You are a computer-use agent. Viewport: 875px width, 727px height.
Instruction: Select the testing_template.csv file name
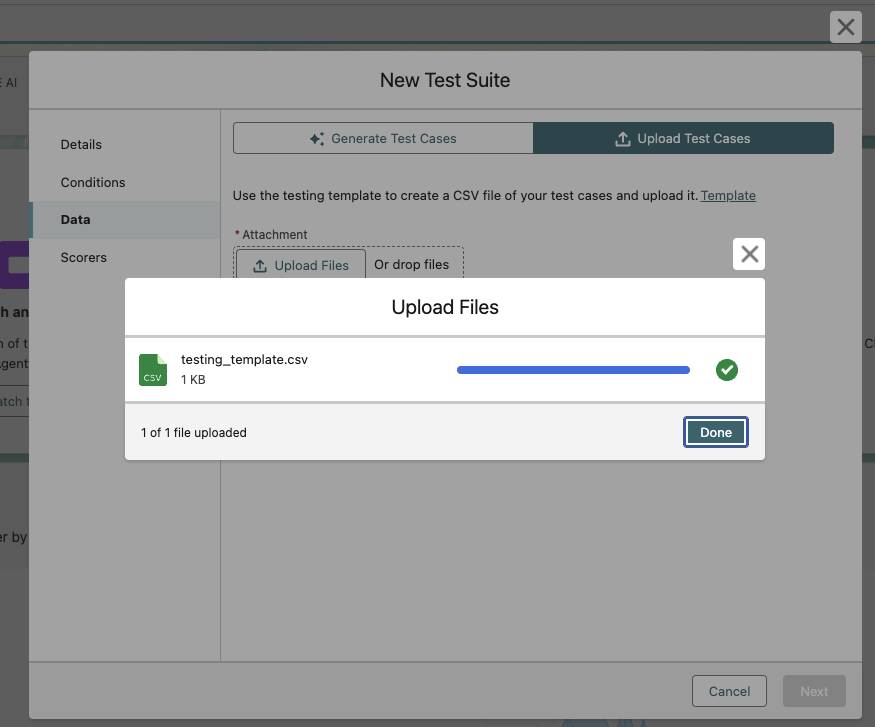click(244, 360)
